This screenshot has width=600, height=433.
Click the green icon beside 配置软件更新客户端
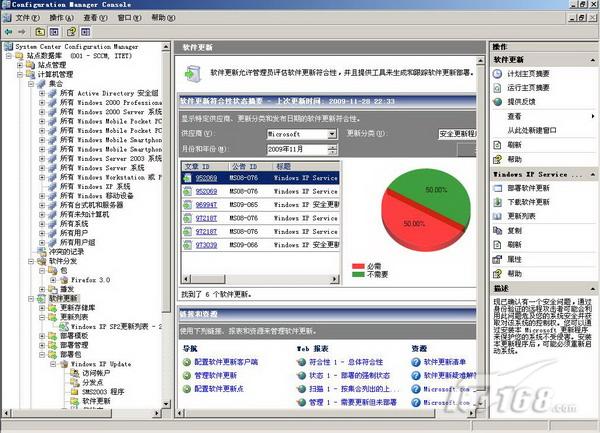[x=187, y=362]
